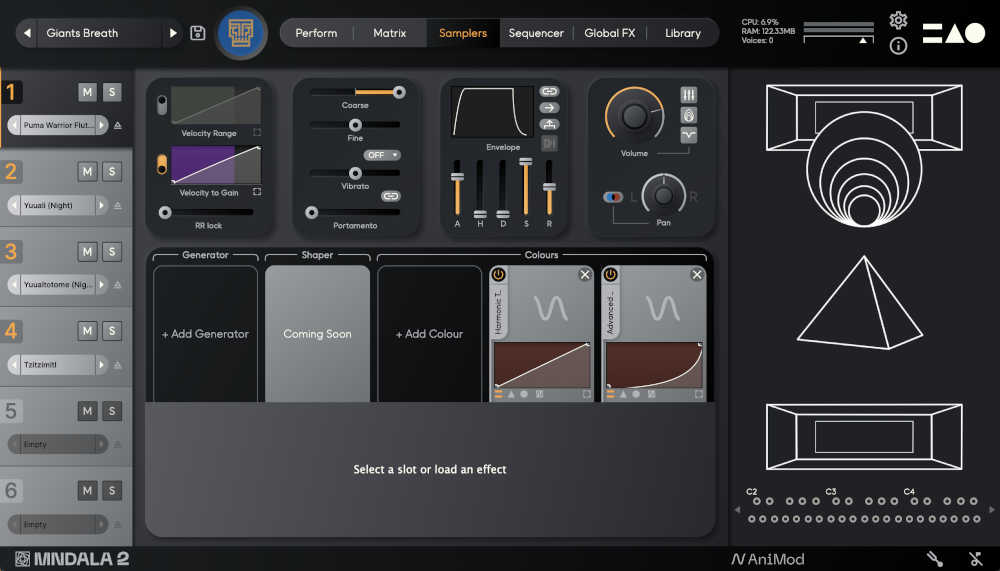
Task: Solo sampler slot 3
Action: (112, 251)
